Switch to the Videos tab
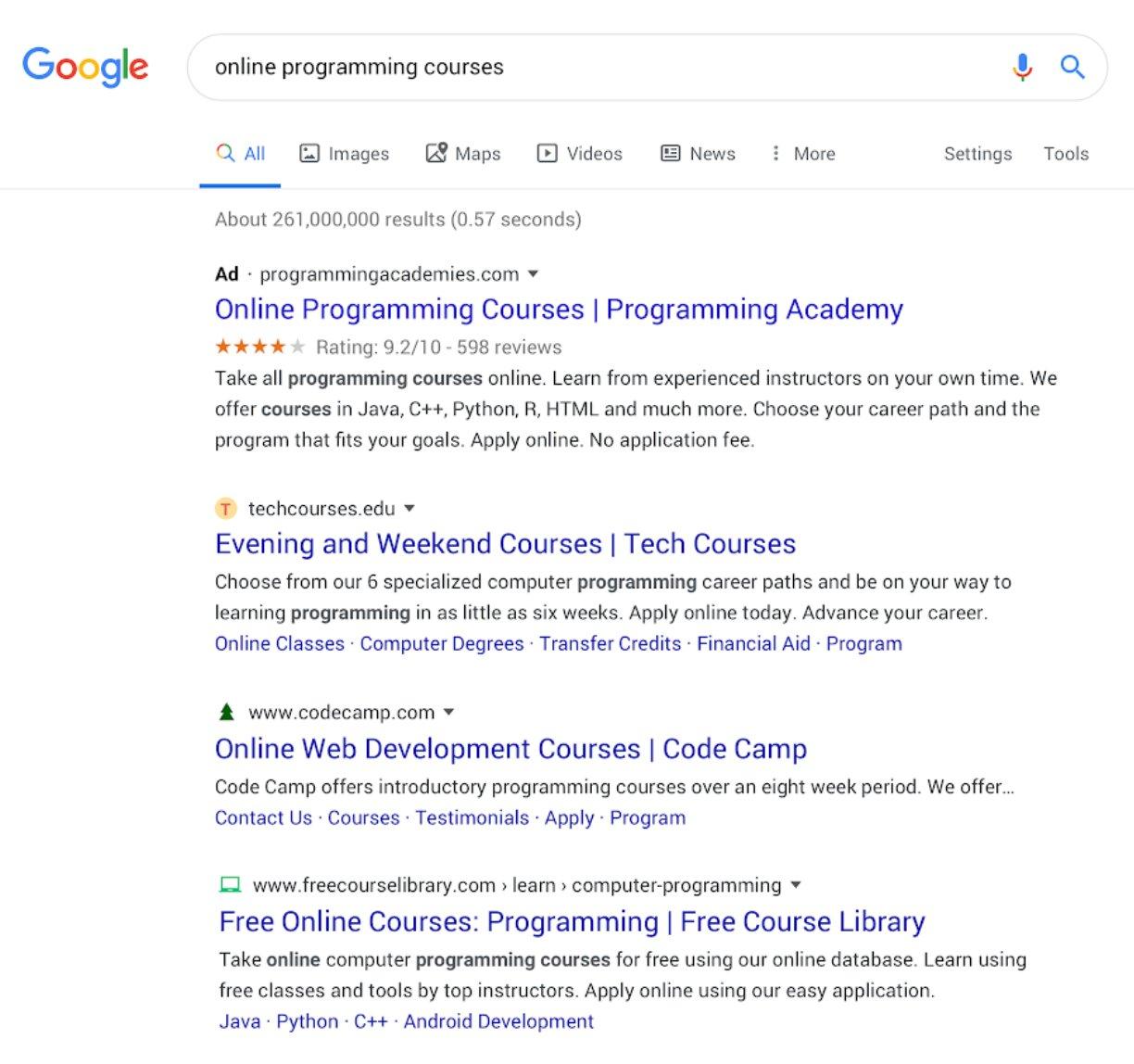The width and height of the screenshot is (1134, 1064). [x=580, y=154]
